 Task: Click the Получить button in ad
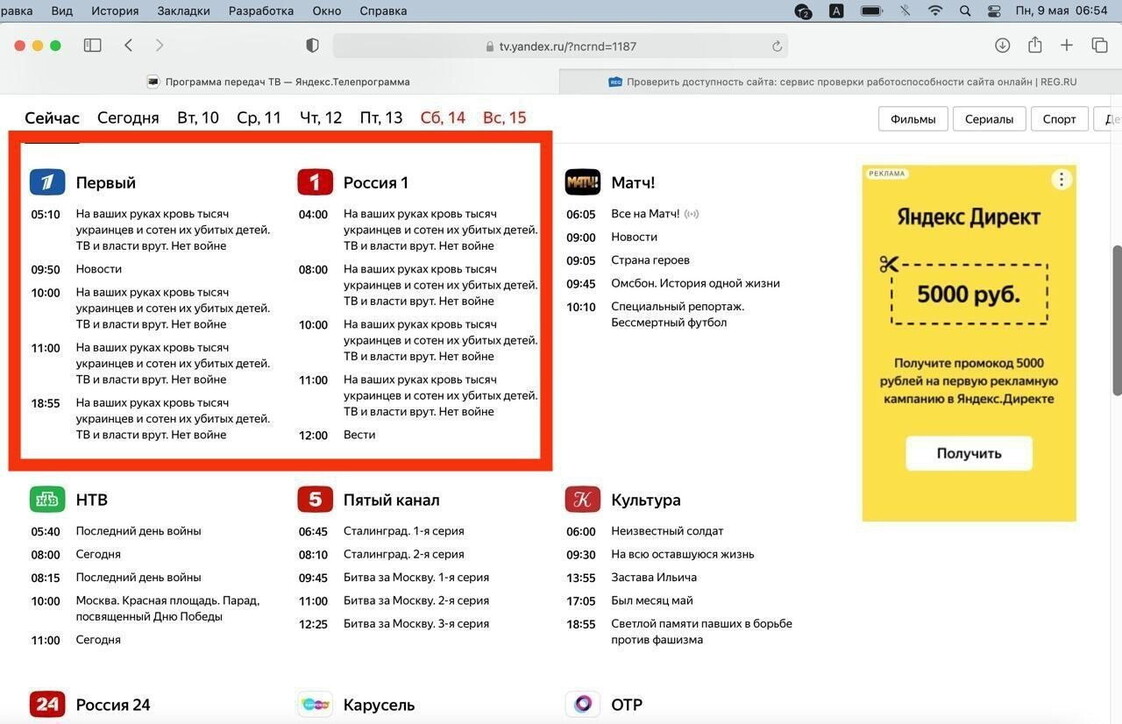coord(969,453)
